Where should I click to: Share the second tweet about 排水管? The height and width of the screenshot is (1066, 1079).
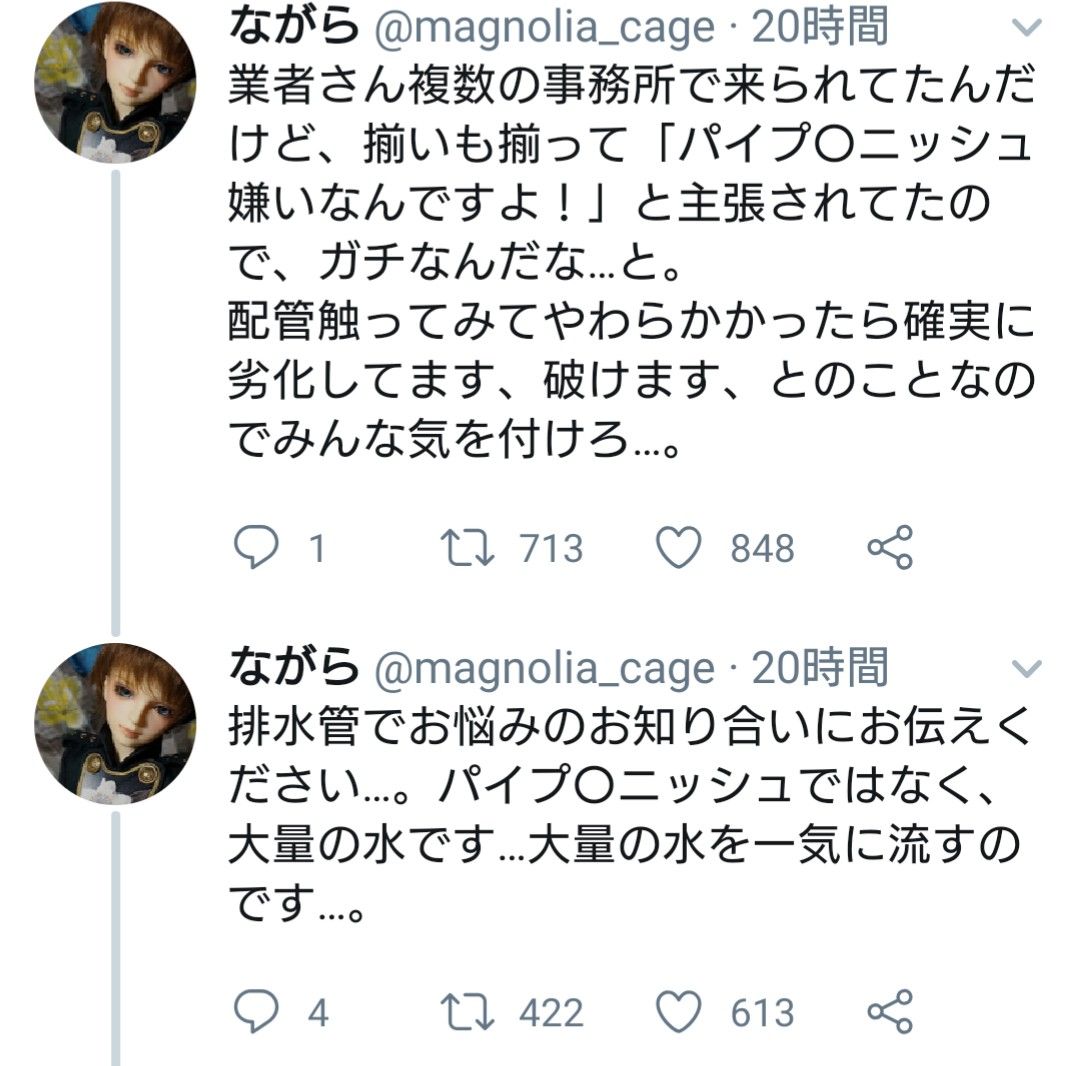[889, 1012]
